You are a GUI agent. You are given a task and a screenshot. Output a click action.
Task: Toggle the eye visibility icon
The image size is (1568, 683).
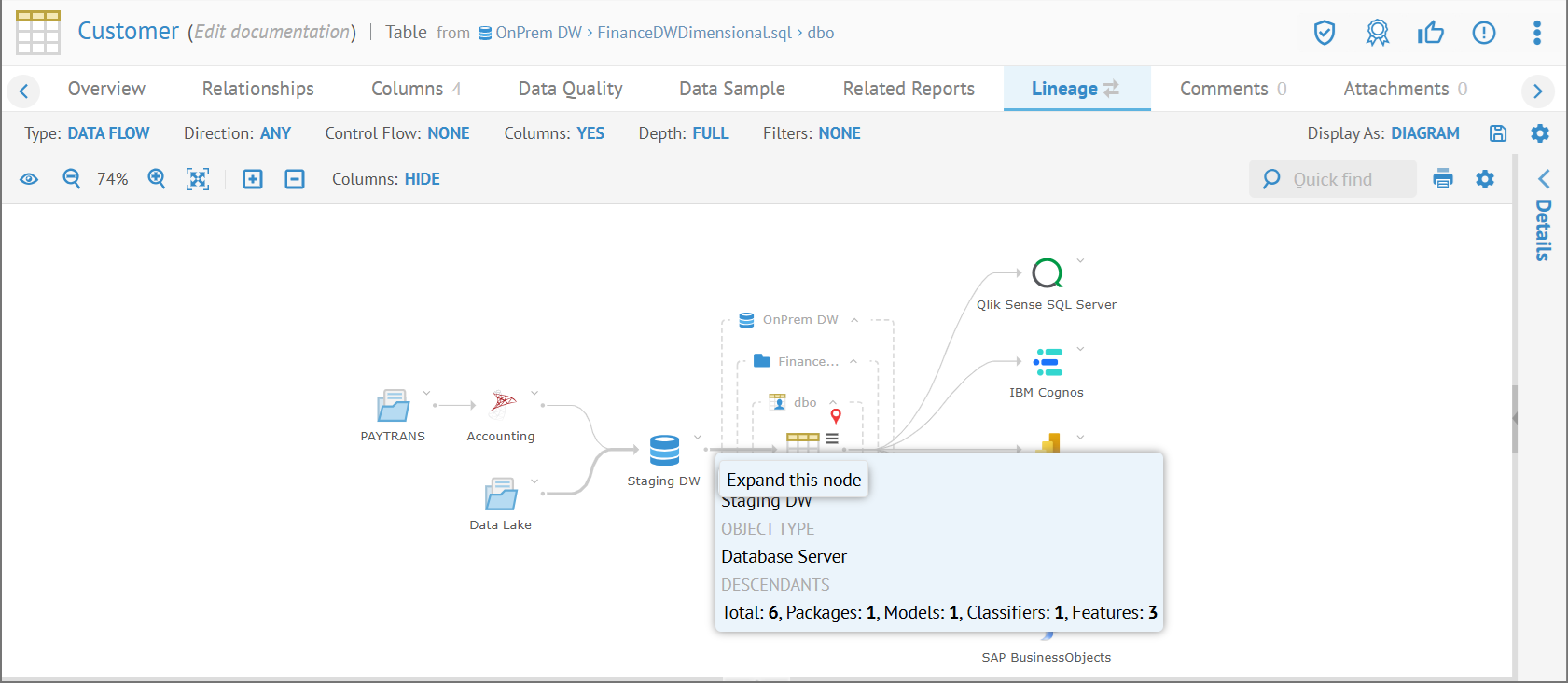[29, 179]
